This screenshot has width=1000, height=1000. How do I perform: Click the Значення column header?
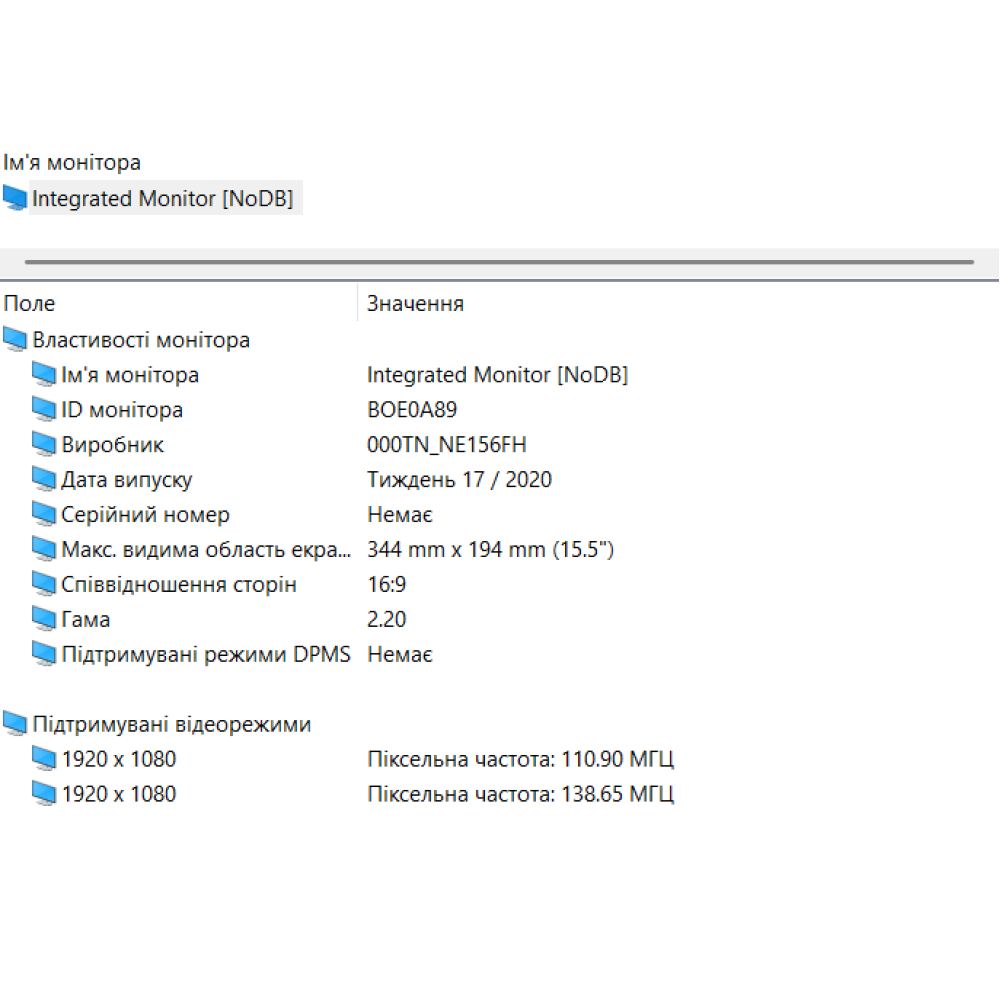(415, 304)
